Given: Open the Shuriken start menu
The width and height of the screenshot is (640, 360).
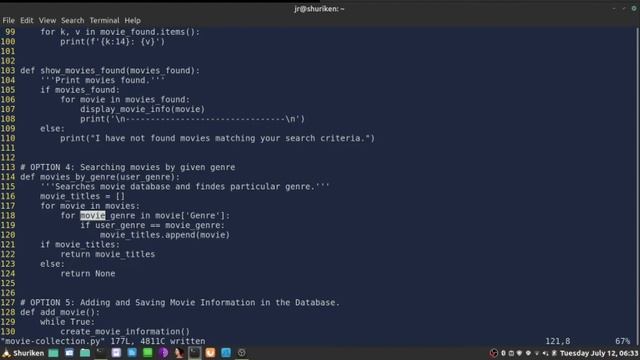Looking at the screenshot, I should 23,353.
